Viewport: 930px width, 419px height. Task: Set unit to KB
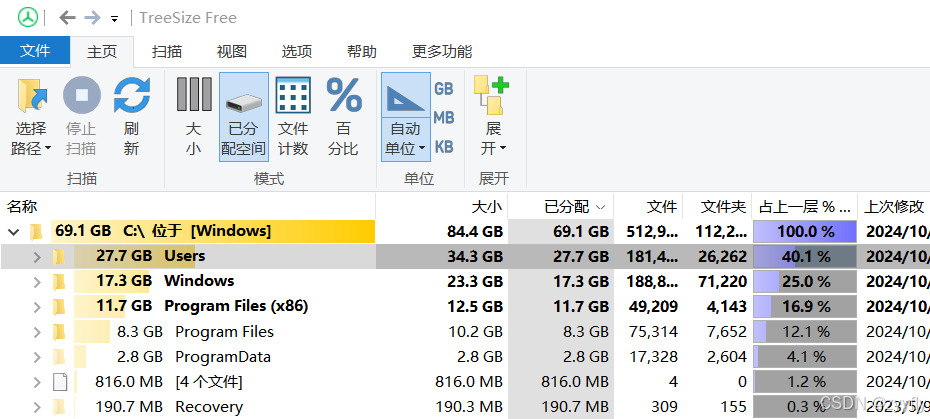pyautogui.click(x=444, y=147)
